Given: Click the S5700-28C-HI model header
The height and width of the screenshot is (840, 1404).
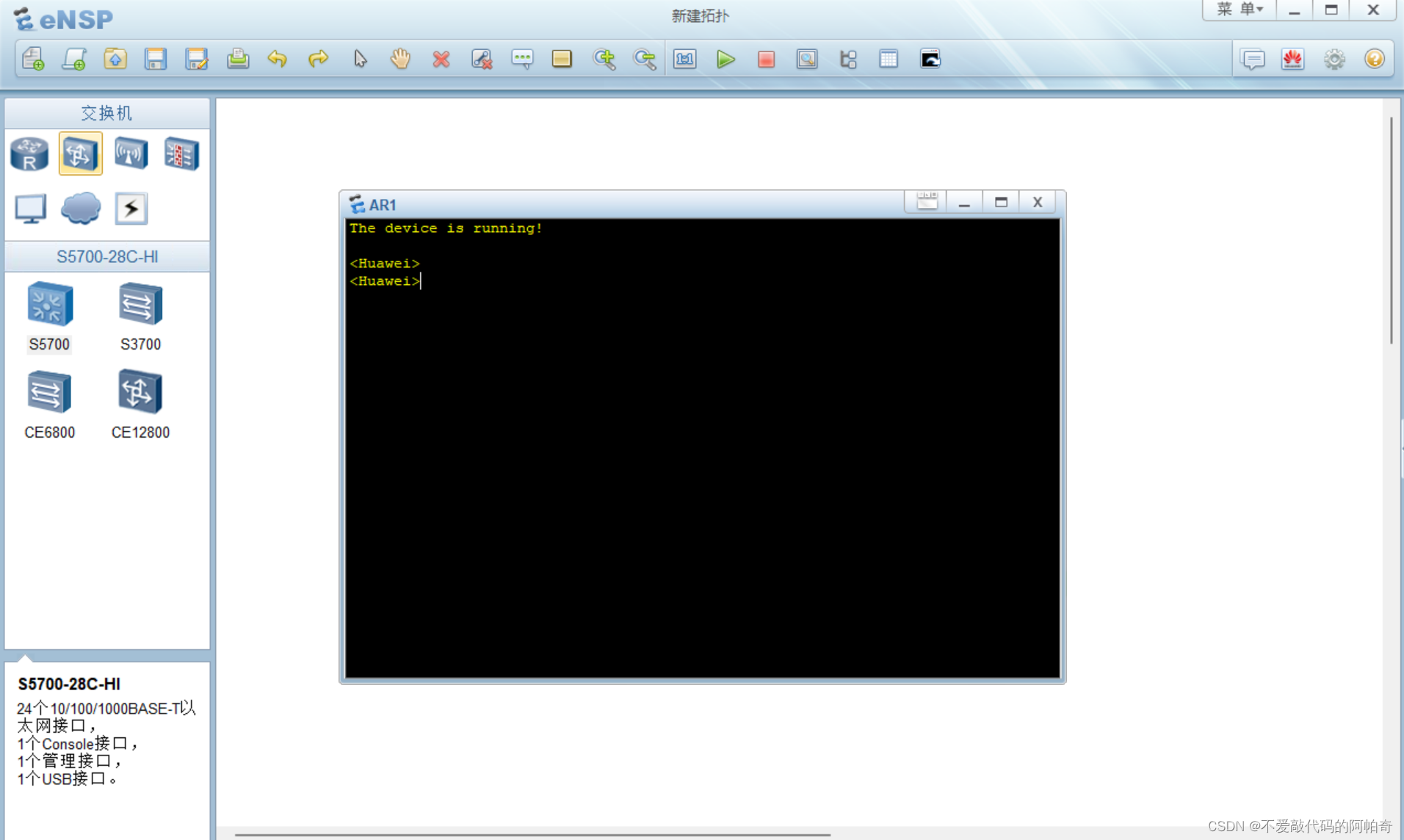Looking at the screenshot, I should coord(107,256).
